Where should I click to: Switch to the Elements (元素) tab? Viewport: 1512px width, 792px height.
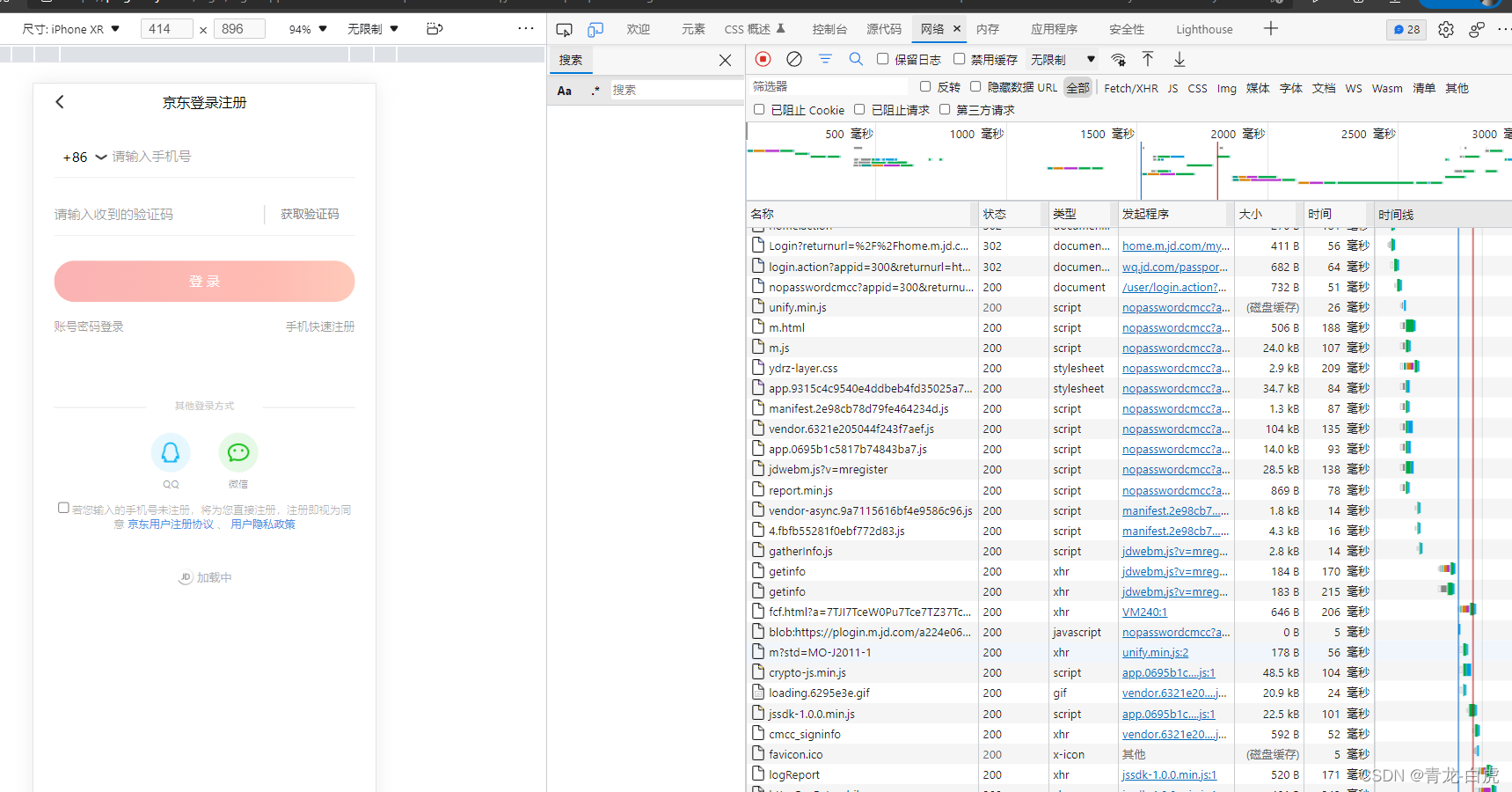pos(693,29)
